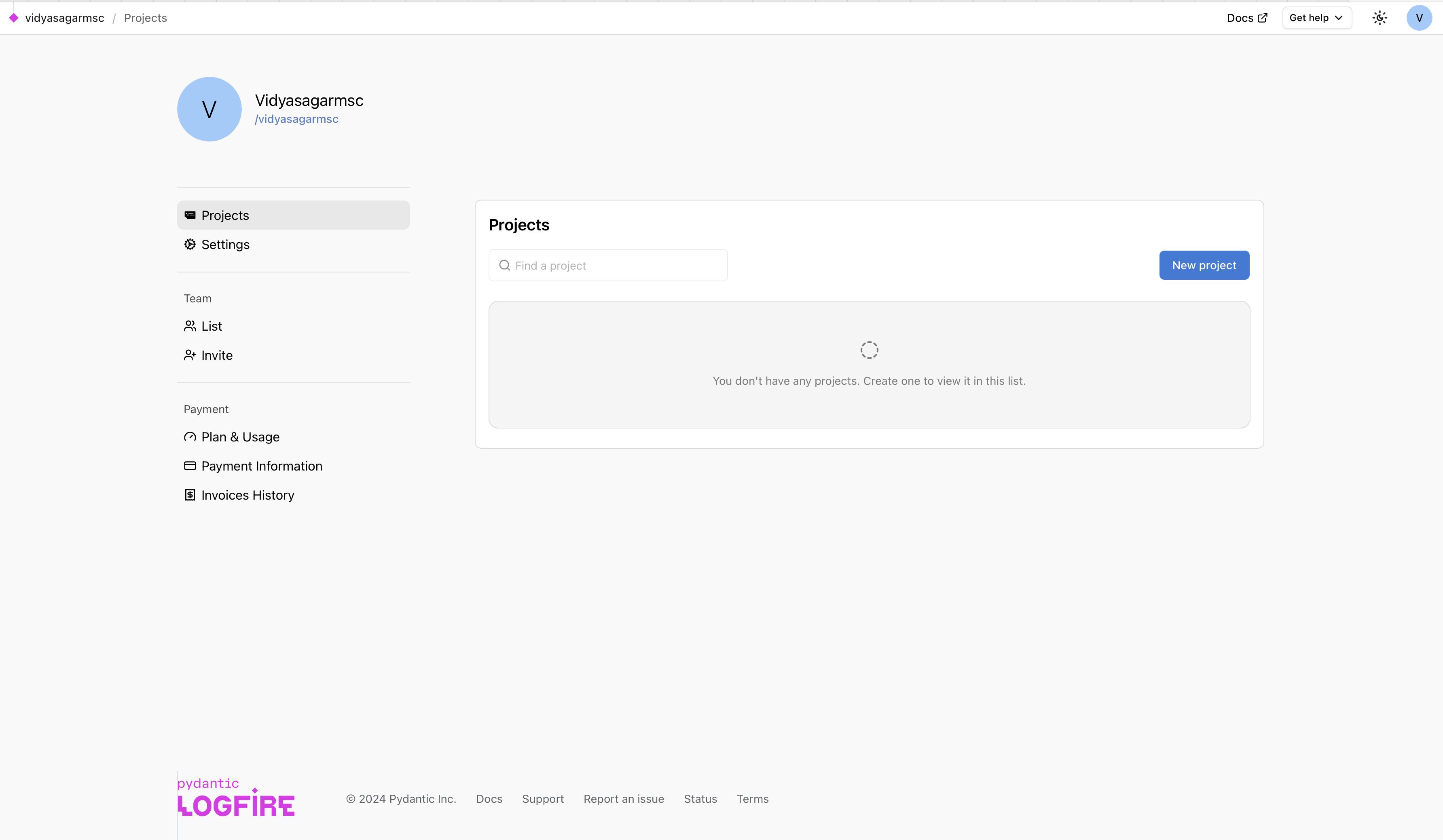Open Payment Information card item
The height and width of the screenshot is (840, 1443).
click(261, 466)
